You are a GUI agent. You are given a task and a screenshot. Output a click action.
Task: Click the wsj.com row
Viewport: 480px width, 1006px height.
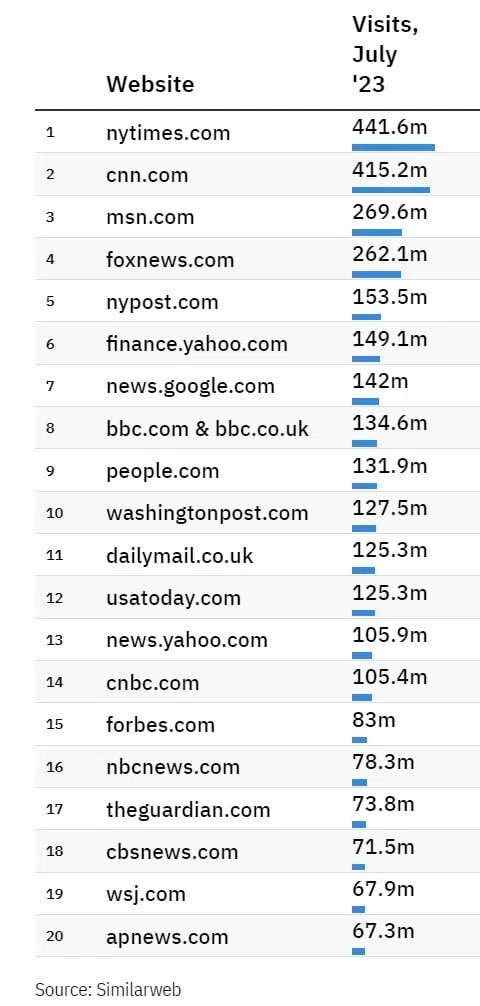coord(257,894)
